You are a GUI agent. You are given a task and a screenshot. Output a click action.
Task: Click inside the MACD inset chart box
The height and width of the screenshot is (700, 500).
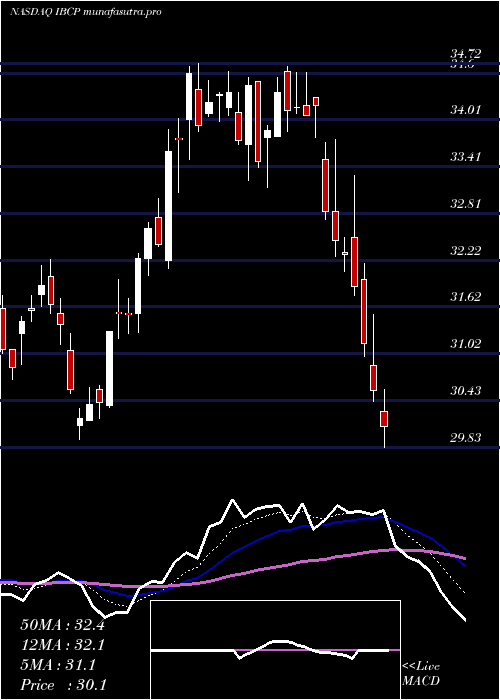(x=275, y=650)
